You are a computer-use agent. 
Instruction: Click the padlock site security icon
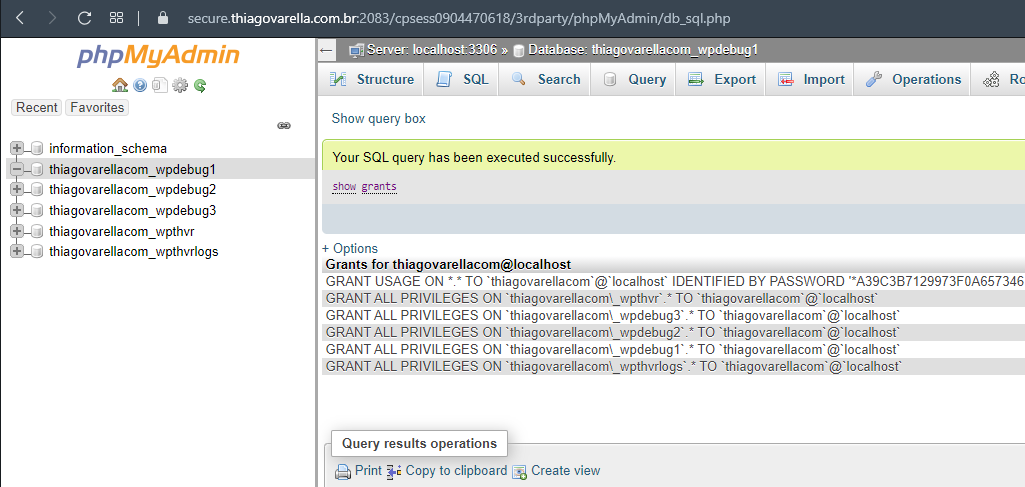coord(163,18)
